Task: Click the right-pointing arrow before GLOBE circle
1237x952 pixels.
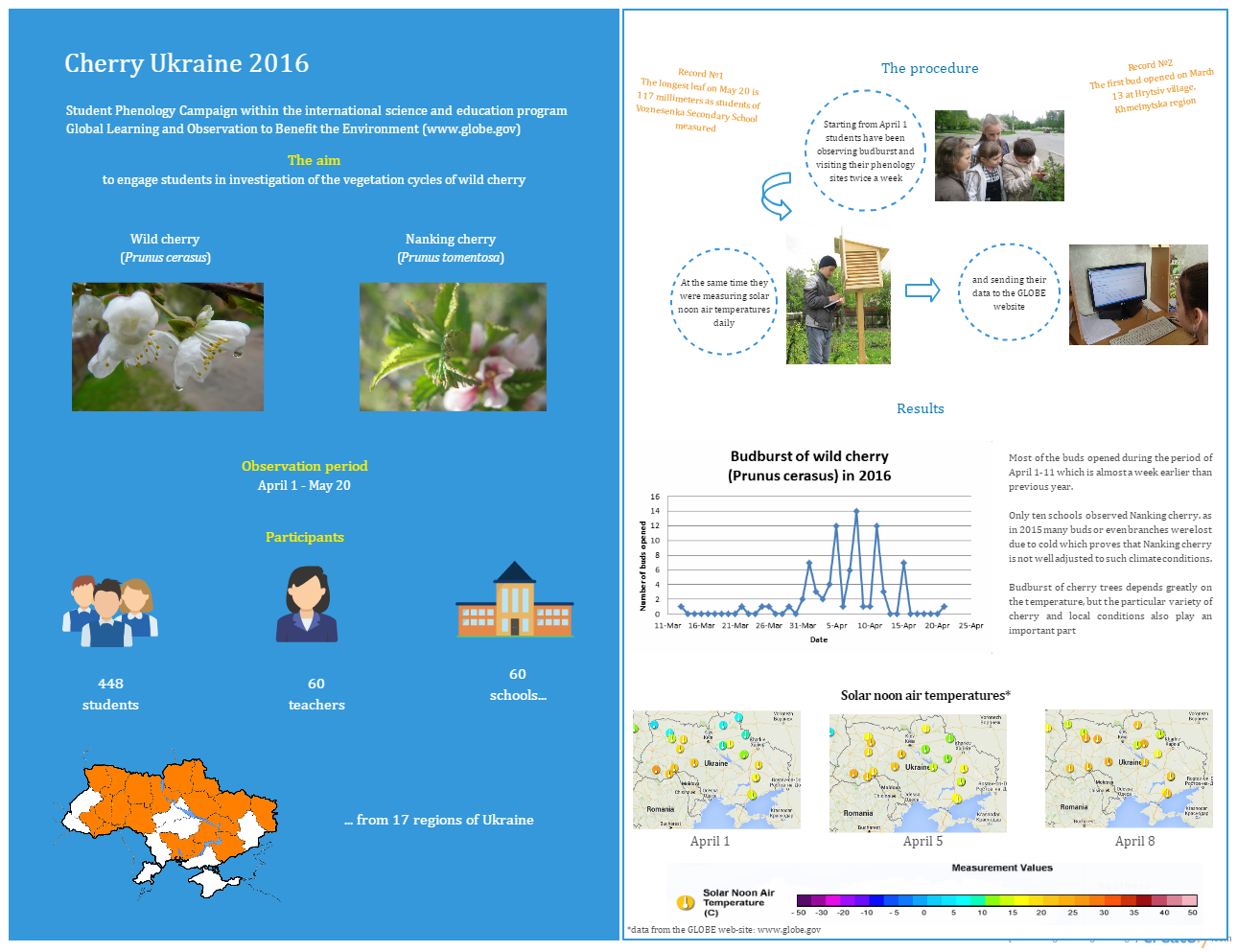Action: click(x=922, y=290)
